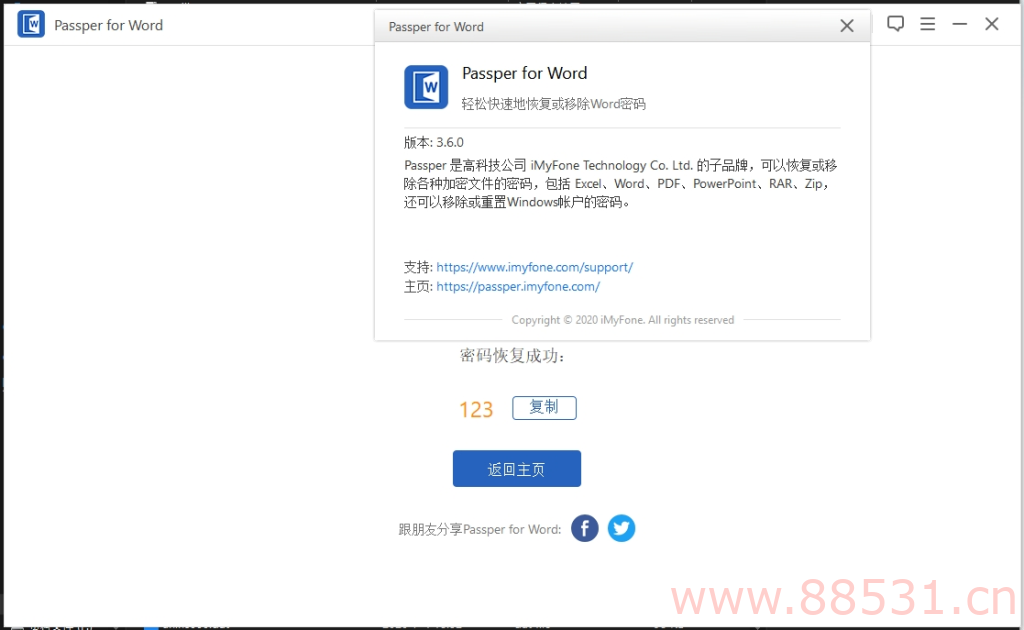This screenshot has height=630, width=1024.
Task: Click 返回主页 to return home
Action: pos(517,469)
